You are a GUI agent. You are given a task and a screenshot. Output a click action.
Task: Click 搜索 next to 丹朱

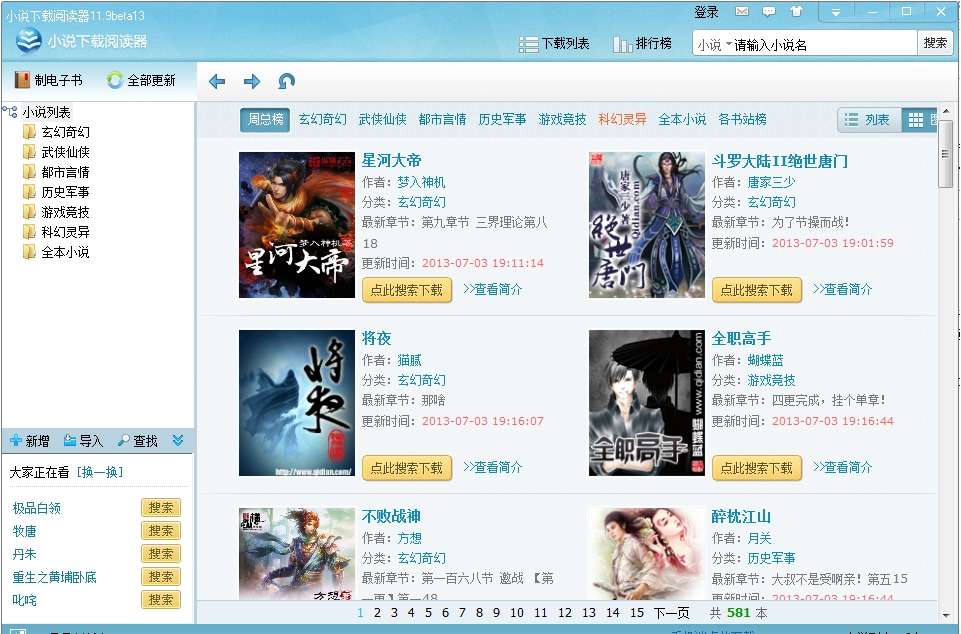coord(161,554)
